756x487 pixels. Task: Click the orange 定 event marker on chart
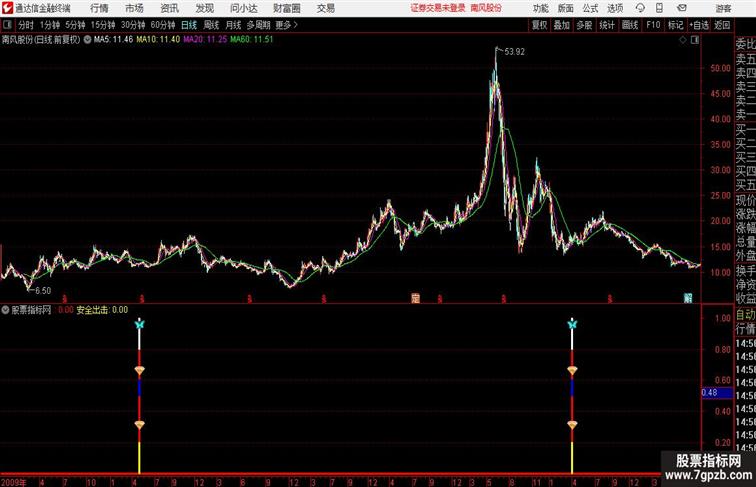pos(415,298)
